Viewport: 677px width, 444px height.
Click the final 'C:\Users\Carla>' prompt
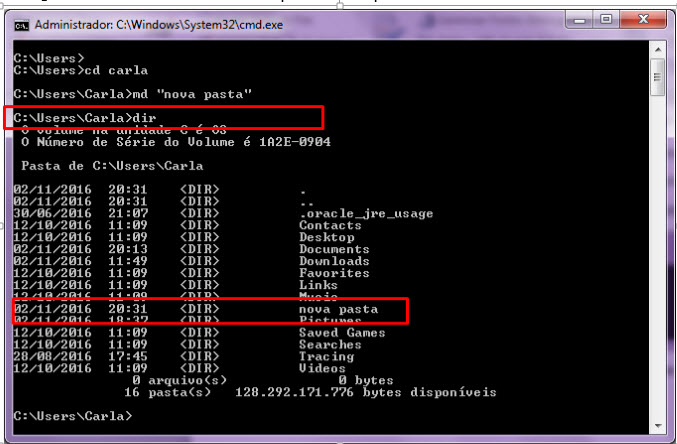click(73, 416)
